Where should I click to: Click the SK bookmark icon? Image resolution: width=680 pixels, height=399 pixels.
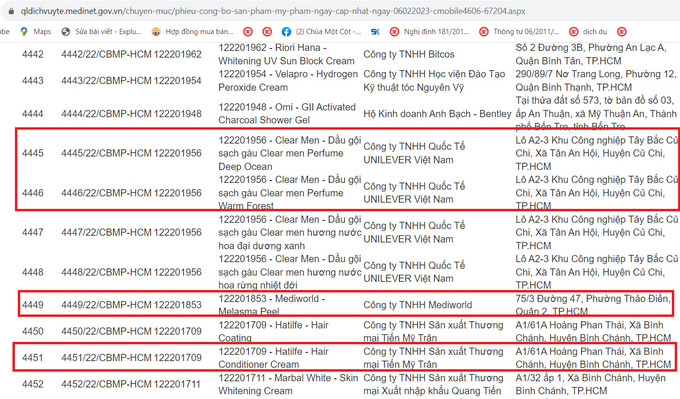[376, 32]
